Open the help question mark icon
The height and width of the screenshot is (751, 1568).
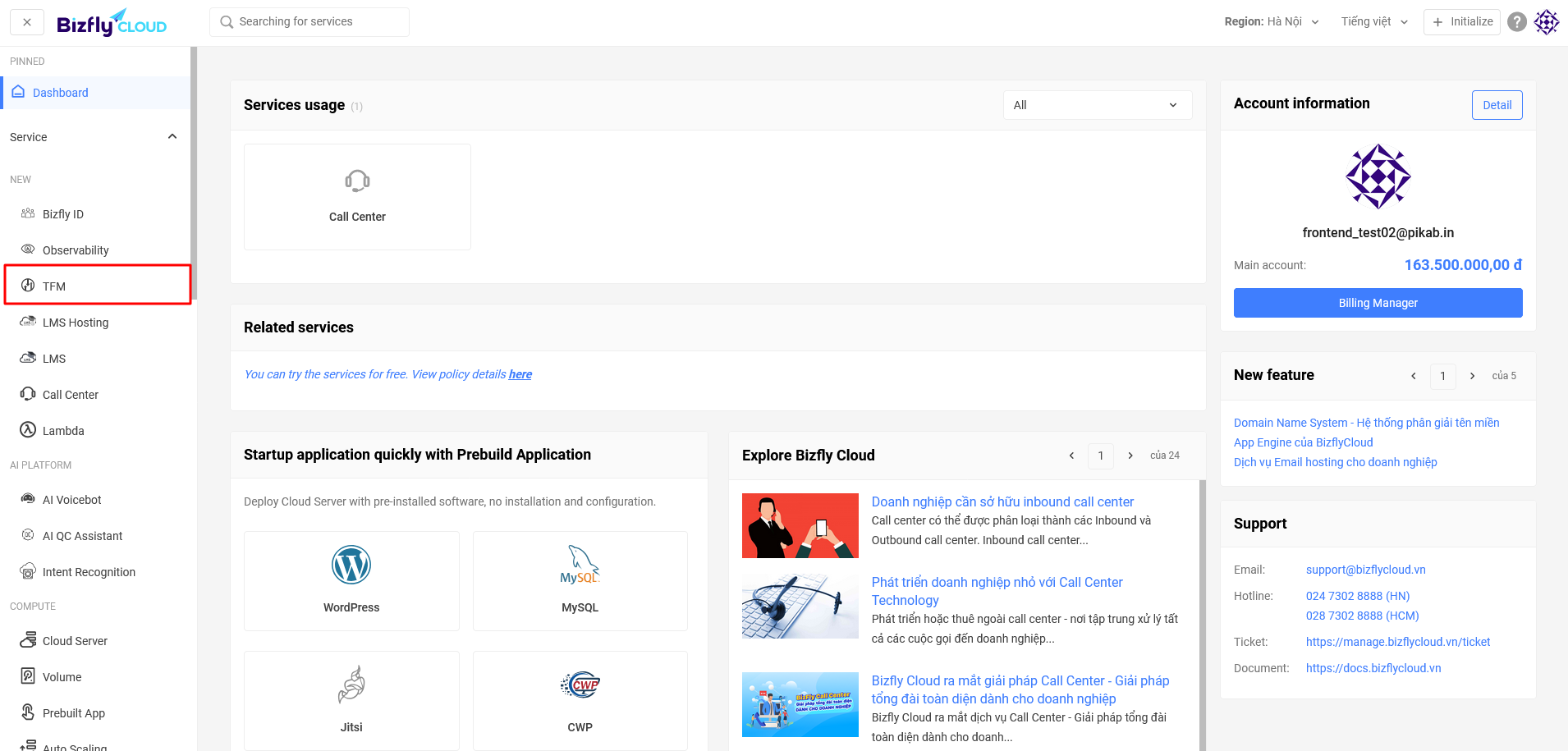coord(1517,22)
